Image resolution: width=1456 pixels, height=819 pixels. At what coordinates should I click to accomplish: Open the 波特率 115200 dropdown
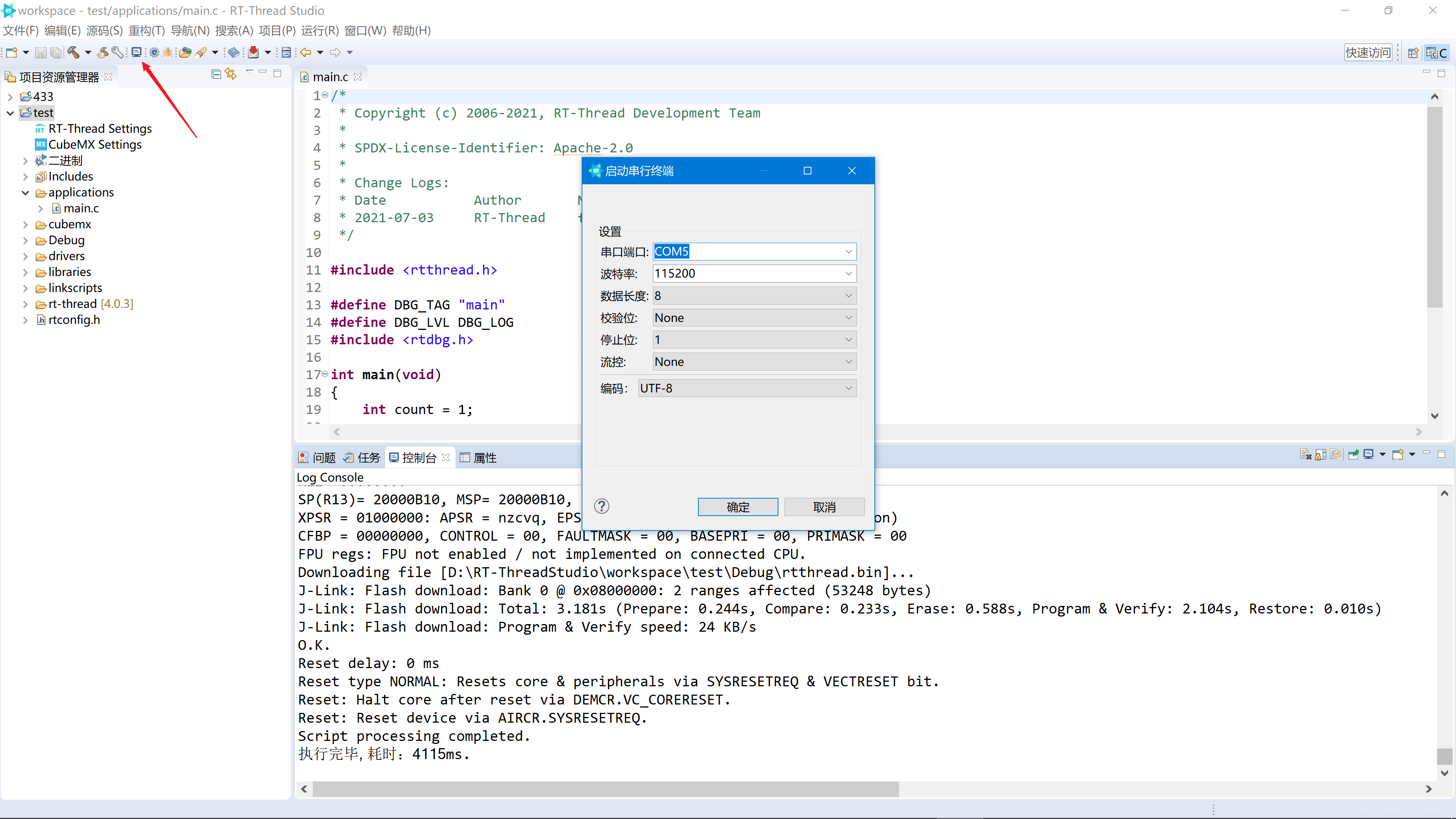[x=848, y=273]
